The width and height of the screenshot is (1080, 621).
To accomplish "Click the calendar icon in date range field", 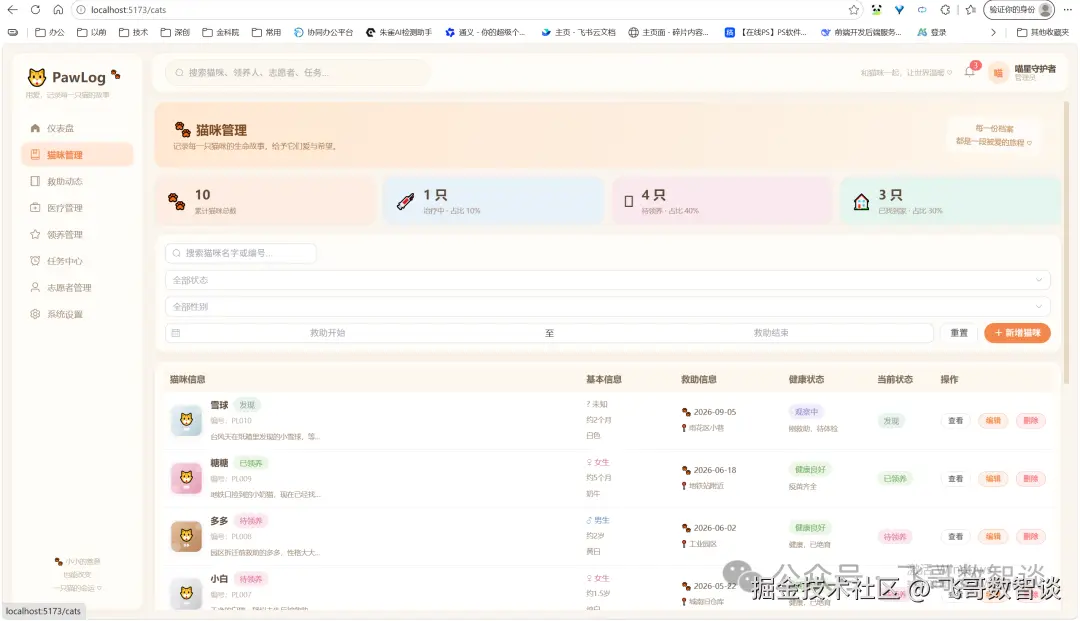I will 176,333.
